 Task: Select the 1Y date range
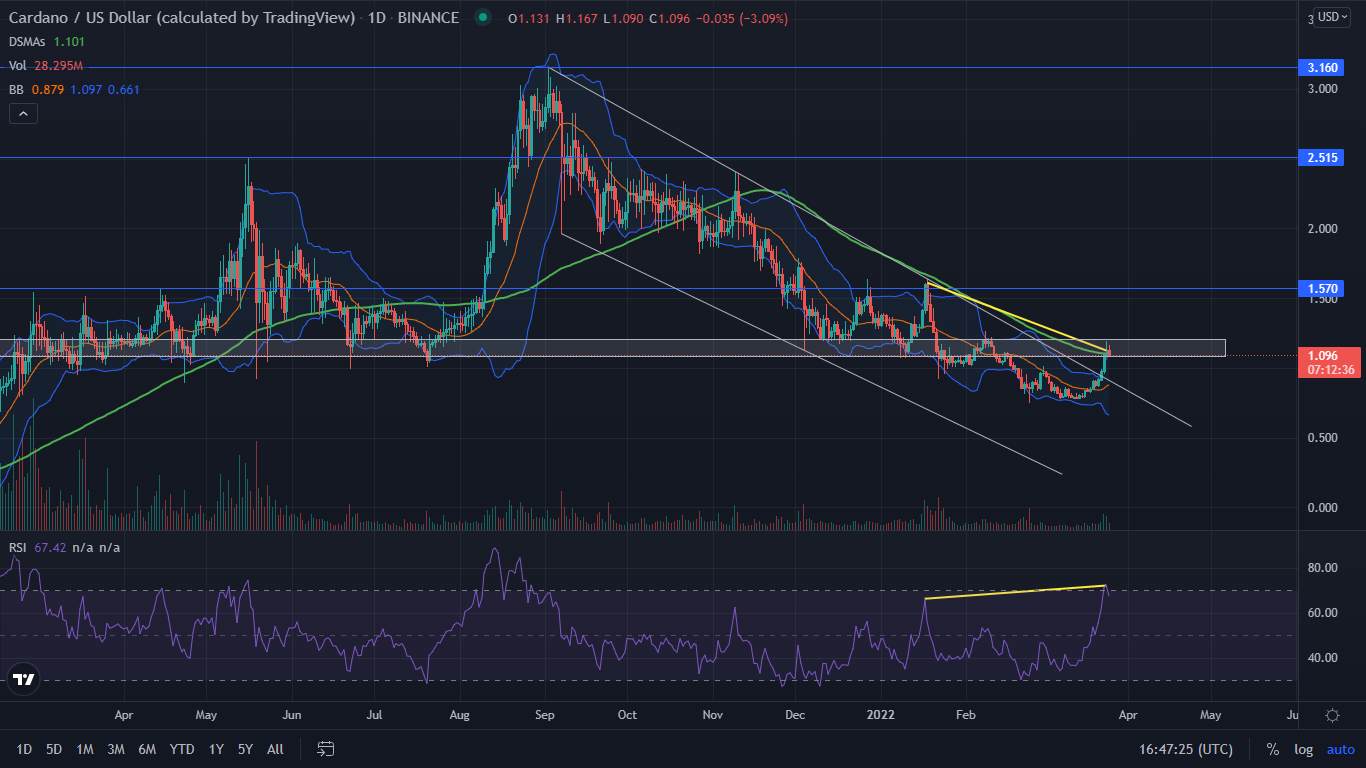point(216,749)
